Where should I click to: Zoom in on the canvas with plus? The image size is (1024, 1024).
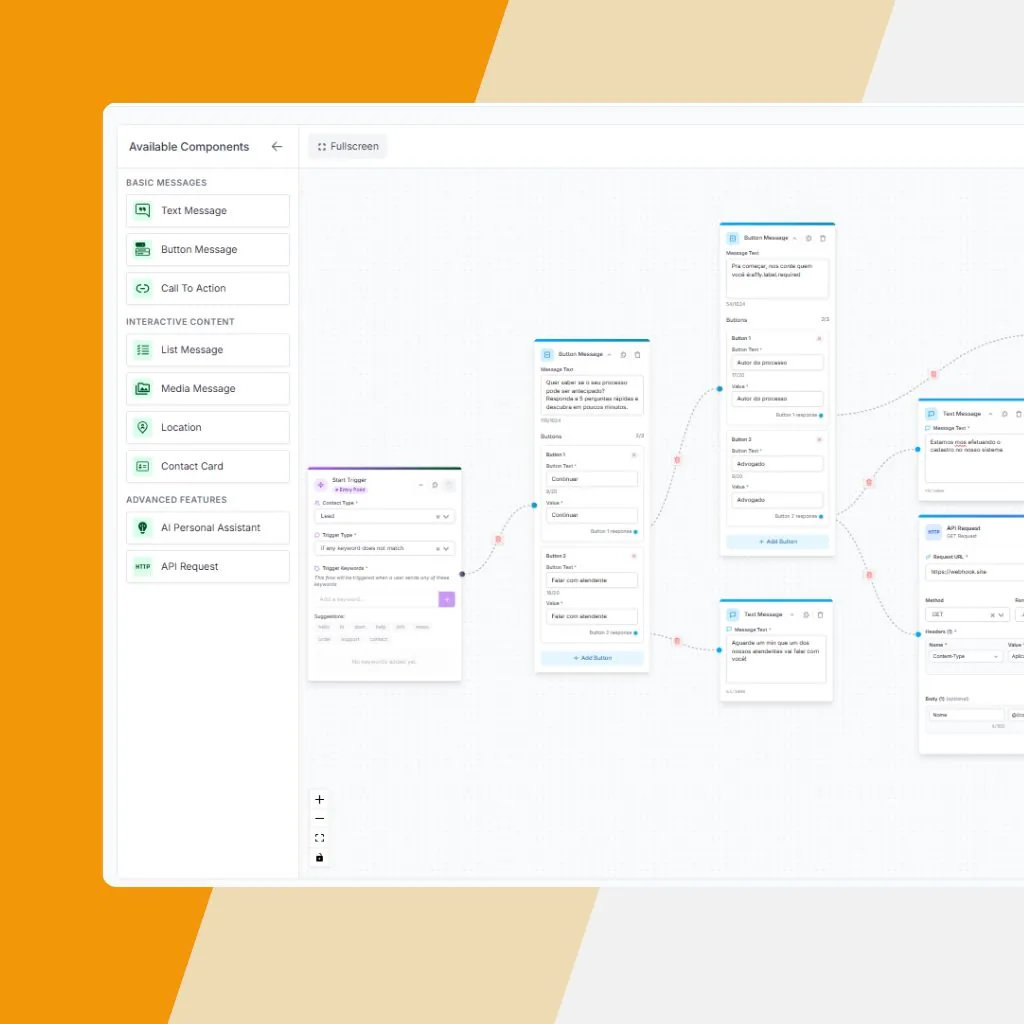319,800
